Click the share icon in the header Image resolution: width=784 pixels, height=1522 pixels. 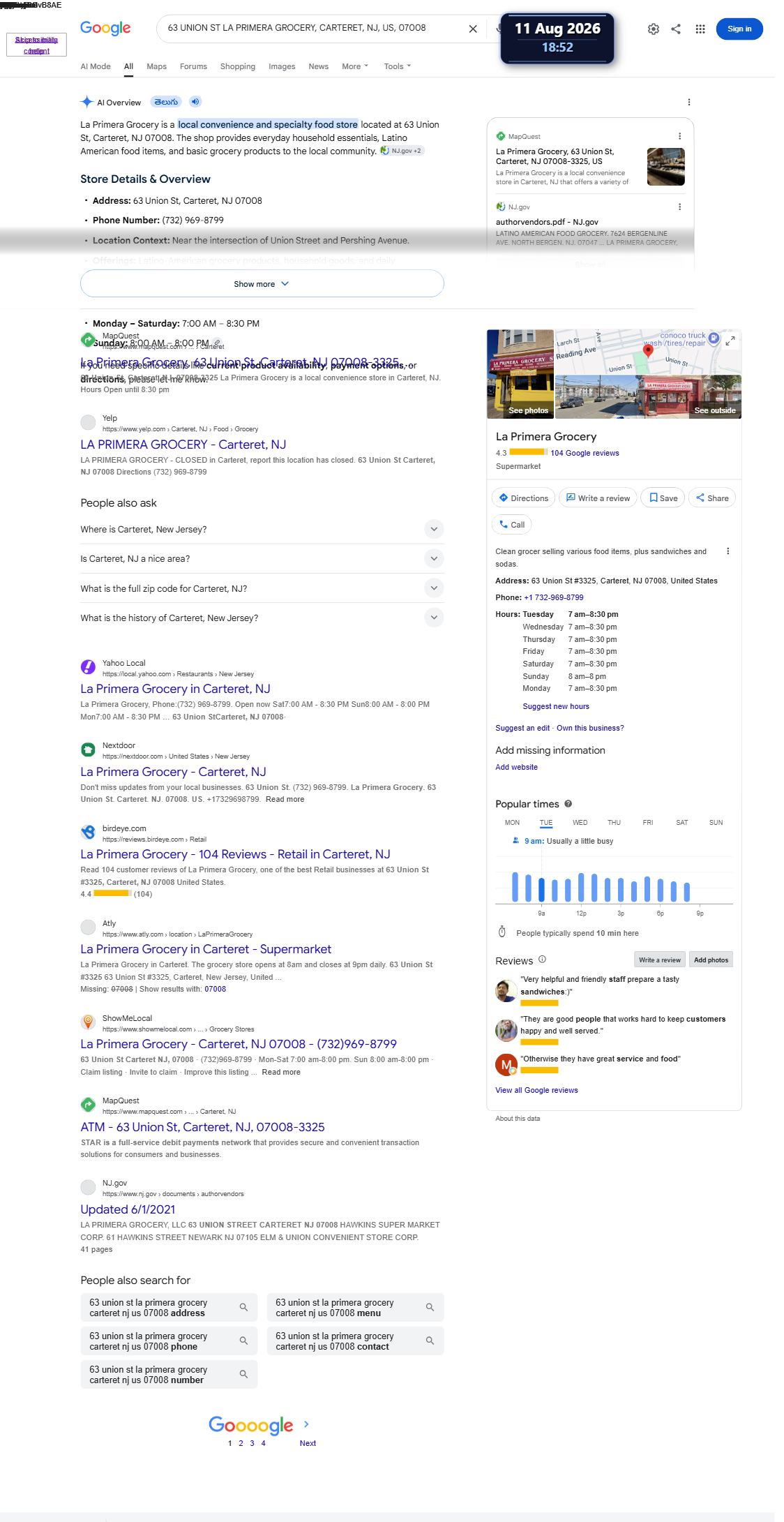pyautogui.click(x=676, y=29)
